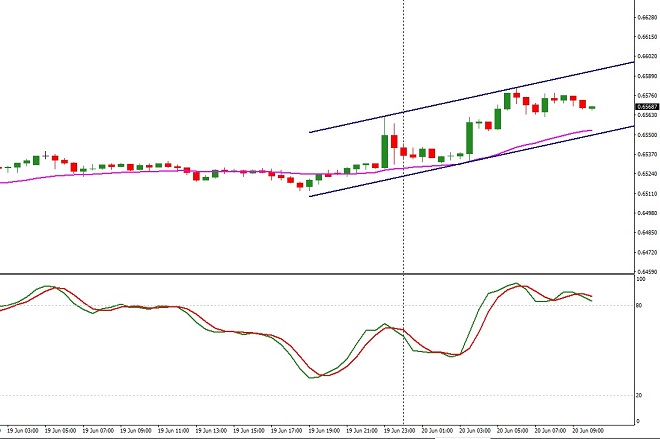Click the 19 Jun 05:00 time label
Image resolution: width=660 pixels, height=439 pixels.
tap(60, 431)
